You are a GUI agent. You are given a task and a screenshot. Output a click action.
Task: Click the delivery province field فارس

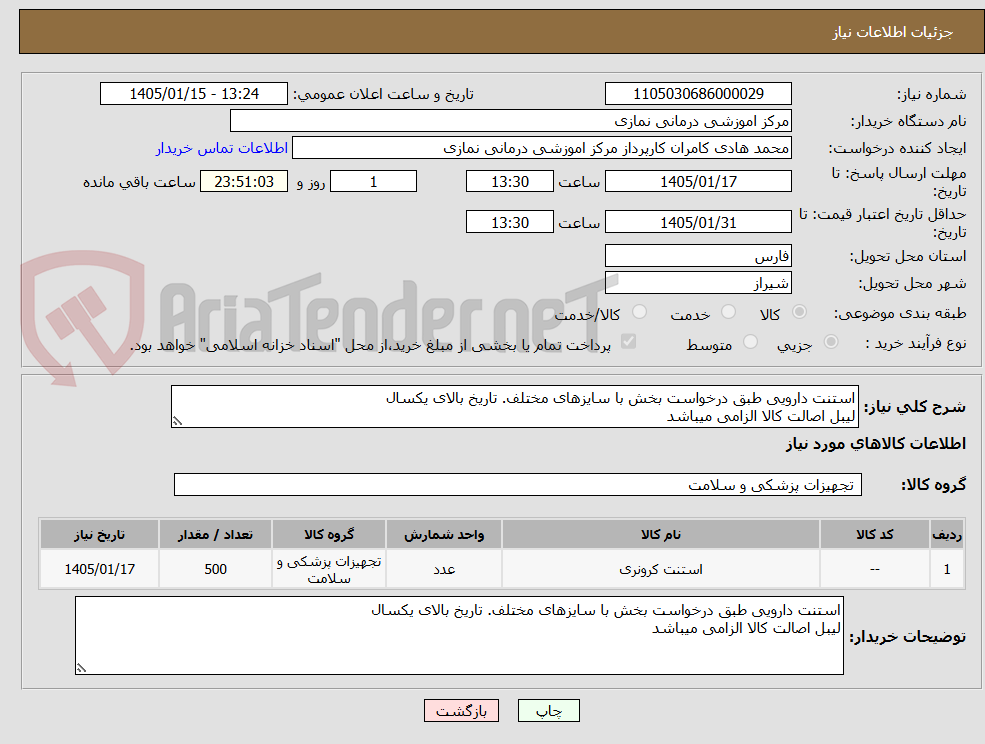pos(698,256)
